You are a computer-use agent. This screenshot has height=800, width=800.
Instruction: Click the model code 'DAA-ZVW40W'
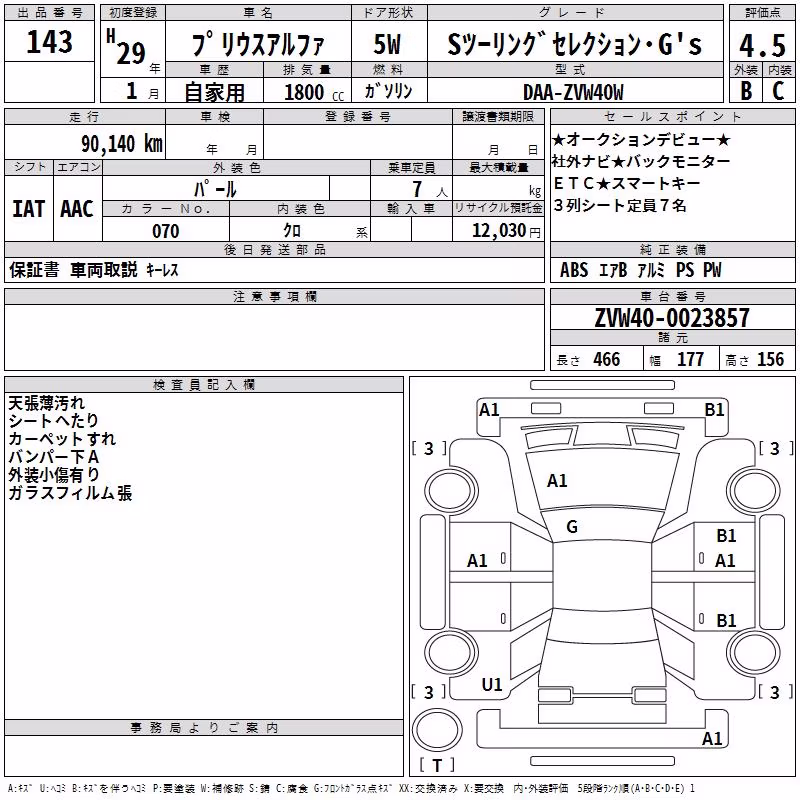click(573, 92)
